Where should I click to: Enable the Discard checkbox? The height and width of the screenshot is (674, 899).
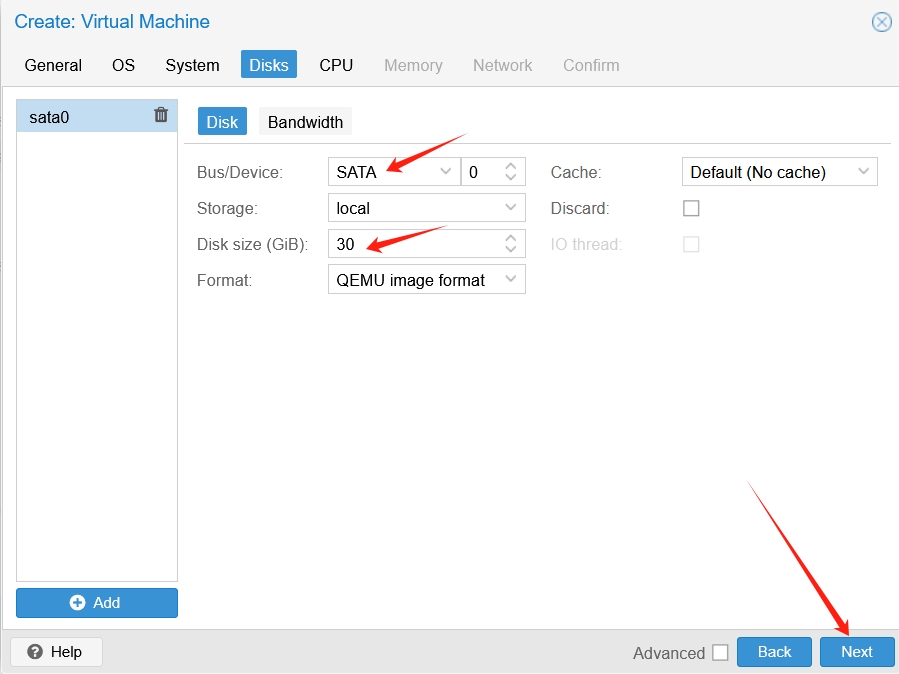tap(691, 208)
